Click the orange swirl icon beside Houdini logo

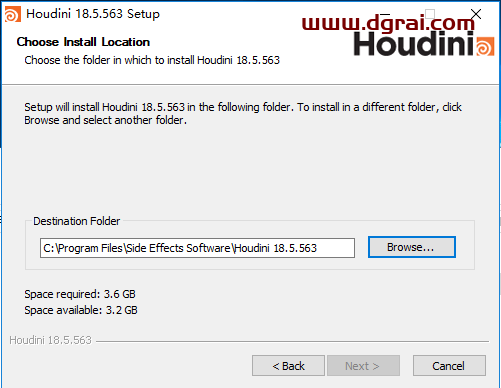[485, 46]
